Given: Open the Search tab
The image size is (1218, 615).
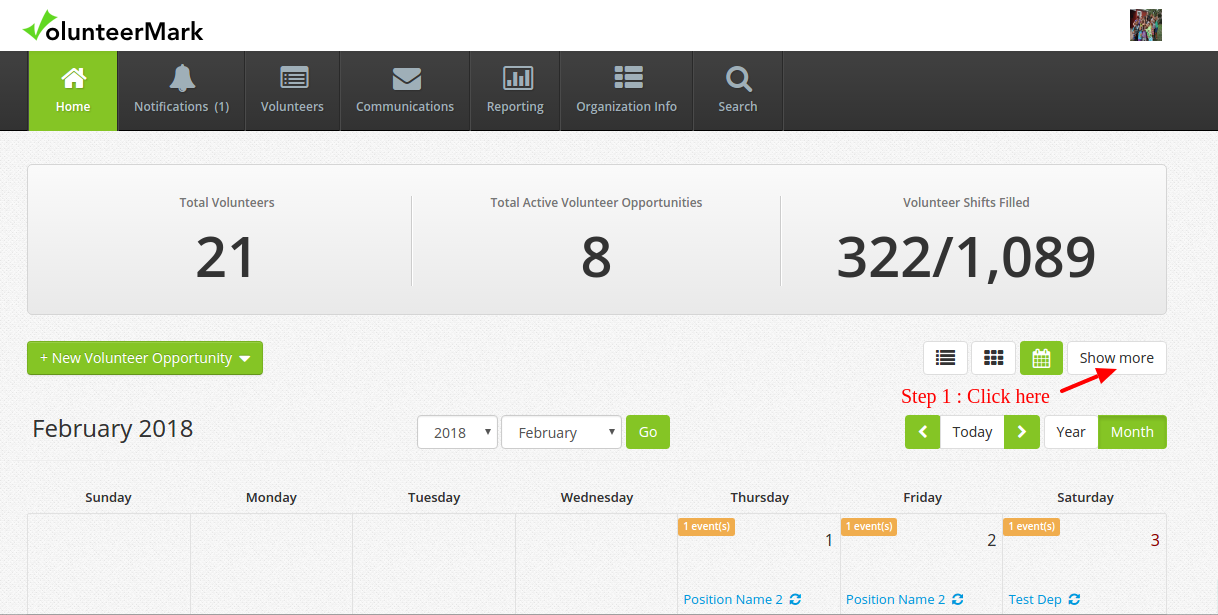Looking at the screenshot, I should [738, 91].
